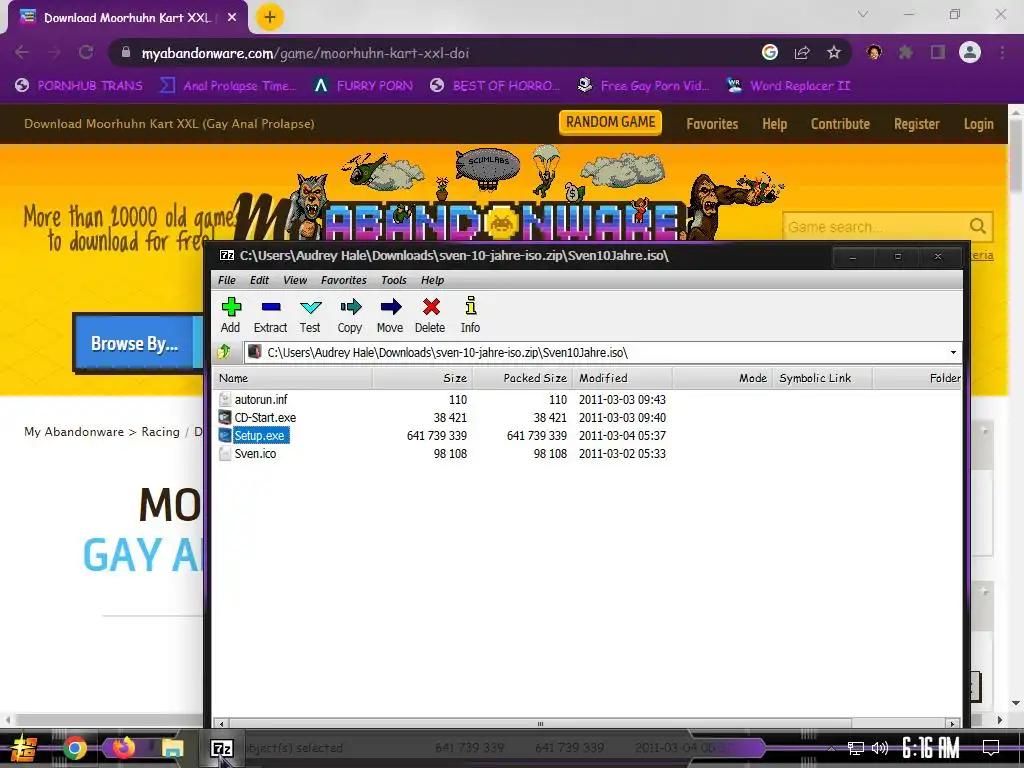The image size is (1024, 768).
Task: Open the Info toolbar icon in 7-Zip
Action: (x=470, y=315)
